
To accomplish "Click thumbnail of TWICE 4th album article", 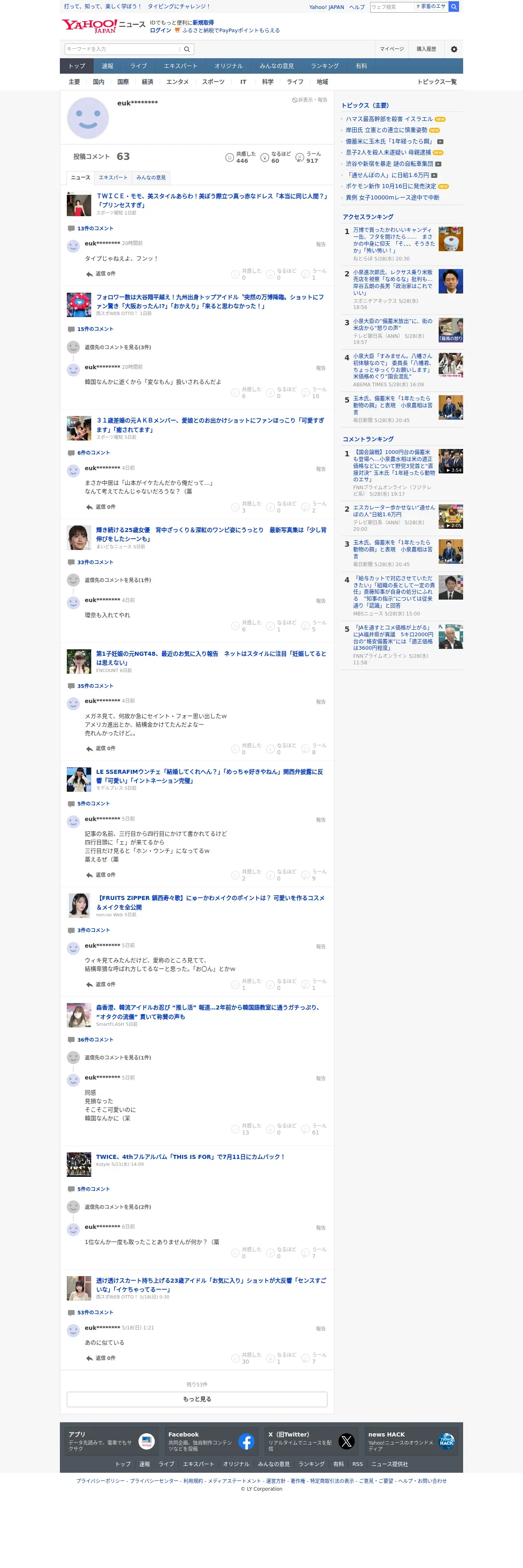I will click(x=79, y=1165).
